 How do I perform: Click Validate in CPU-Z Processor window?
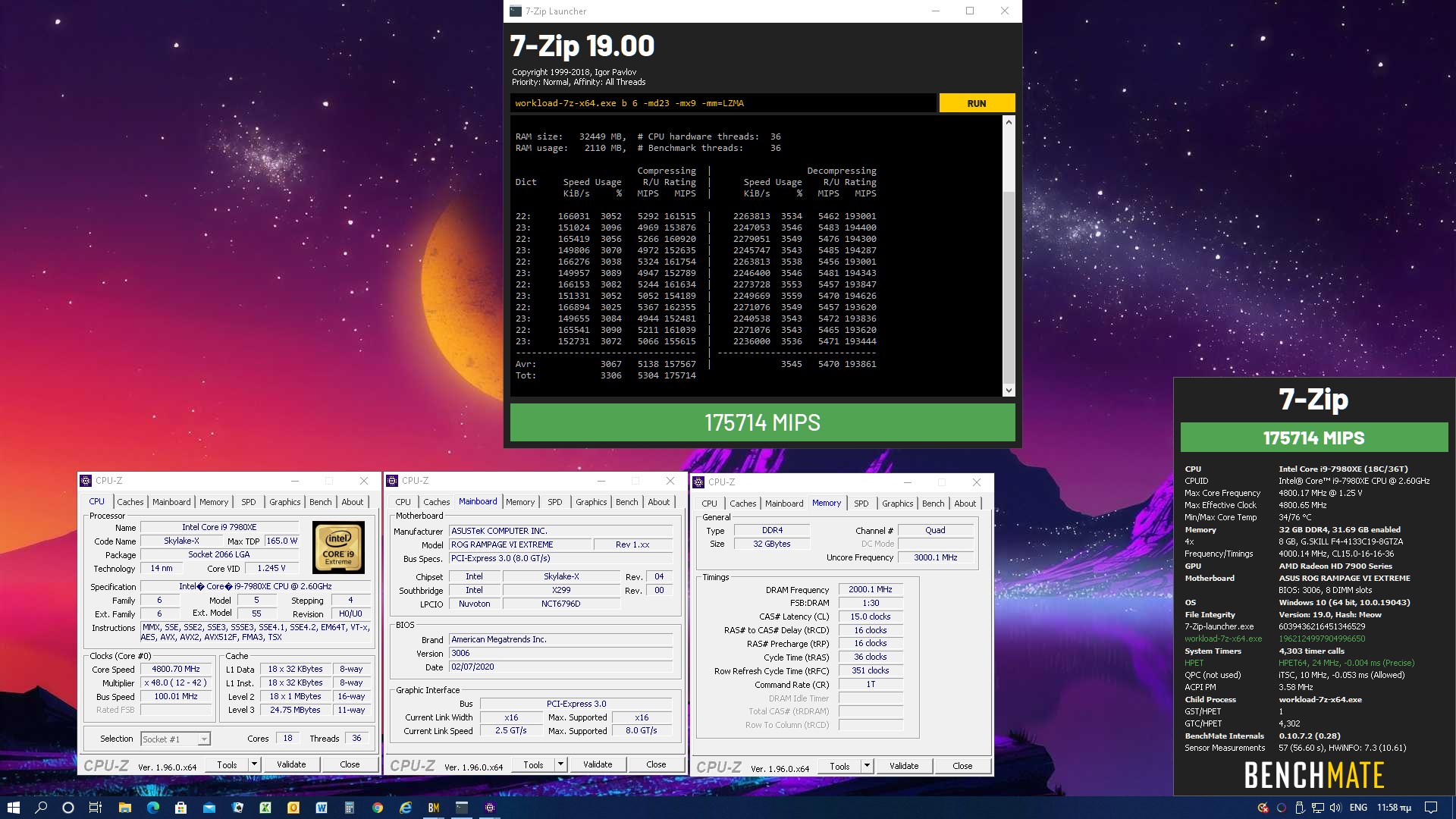(291, 764)
